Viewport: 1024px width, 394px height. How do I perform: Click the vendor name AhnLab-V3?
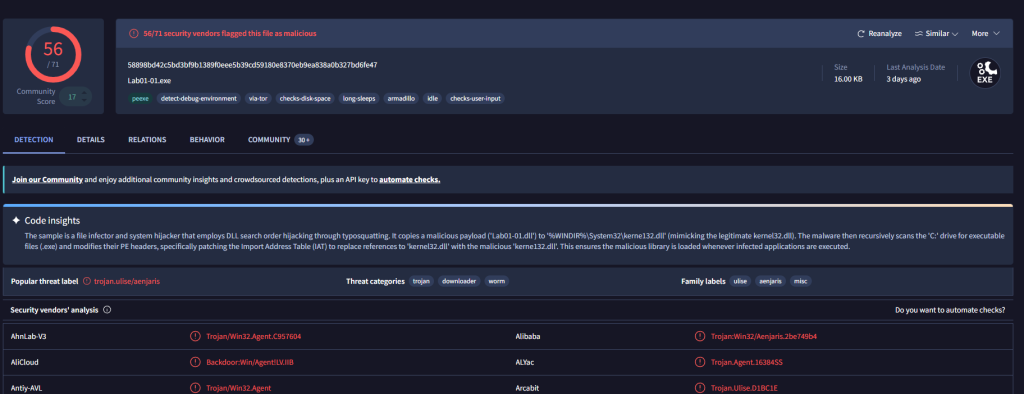click(28, 337)
